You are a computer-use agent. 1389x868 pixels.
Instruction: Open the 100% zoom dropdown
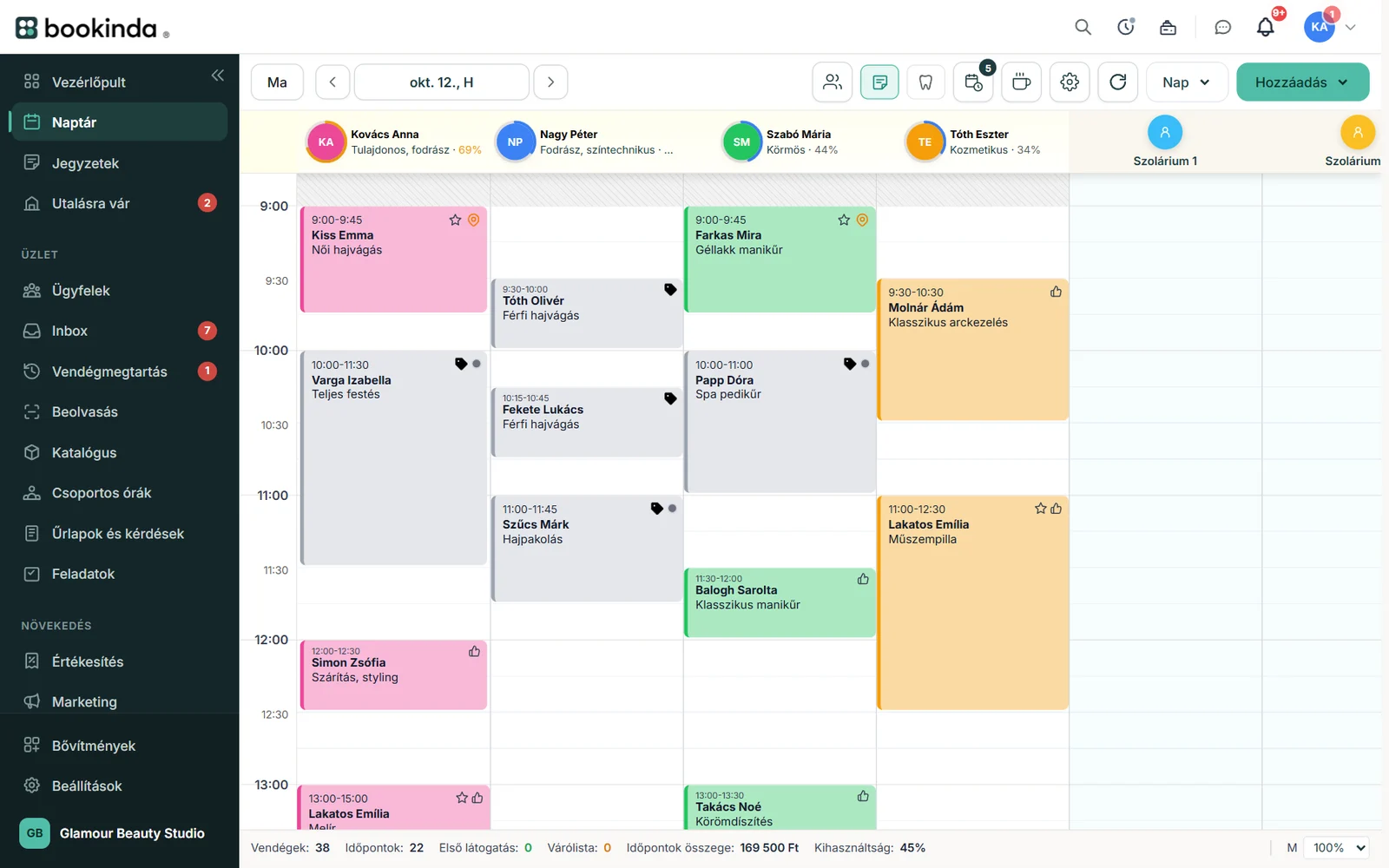[x=1340, y=848]
